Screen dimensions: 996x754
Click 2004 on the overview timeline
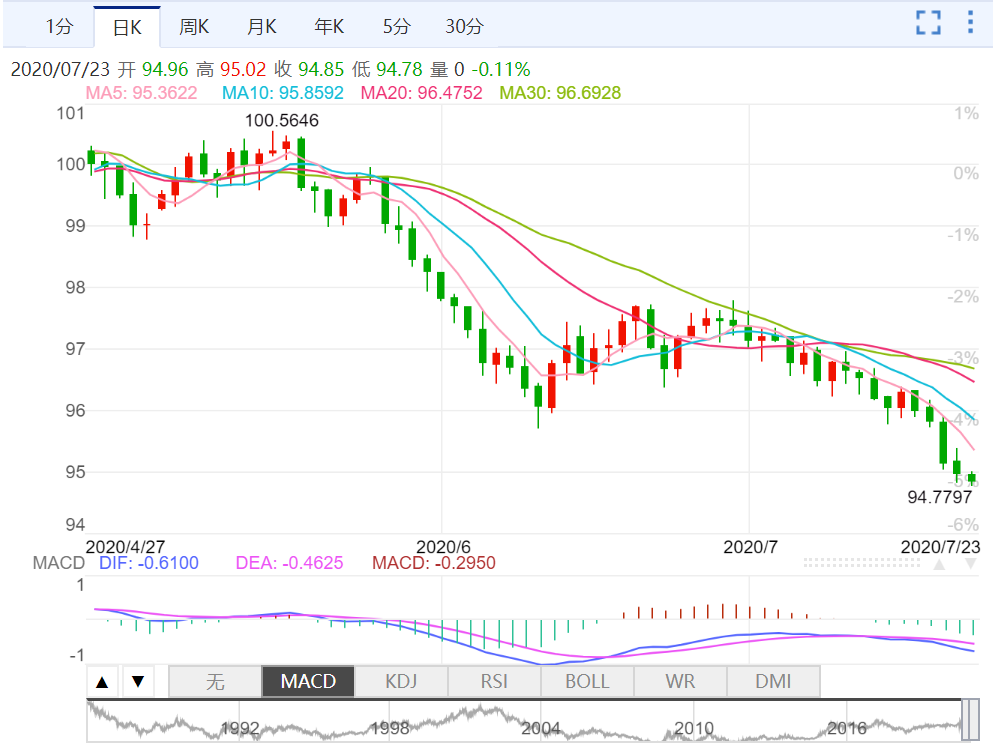pyautogui.click(x=541, y=729)
